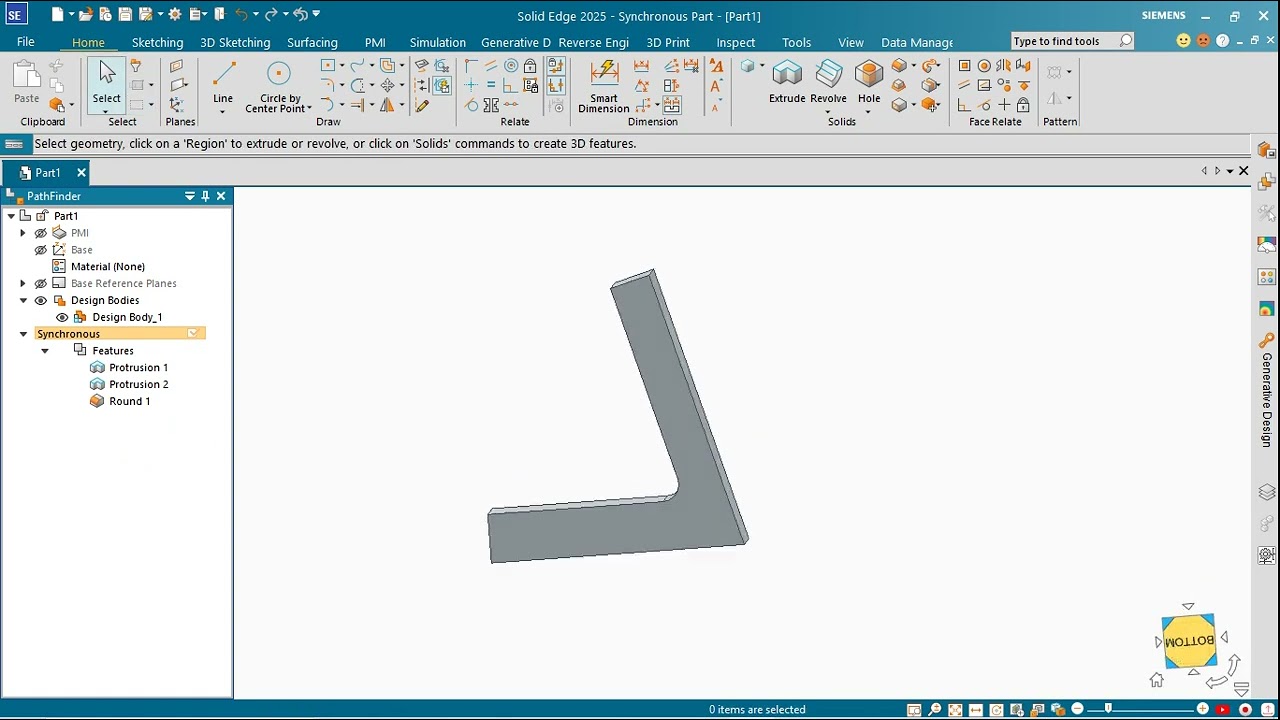Click the Open folder icon
Image resolution: width=1280 pixels, height=720 pixels.
86,15
